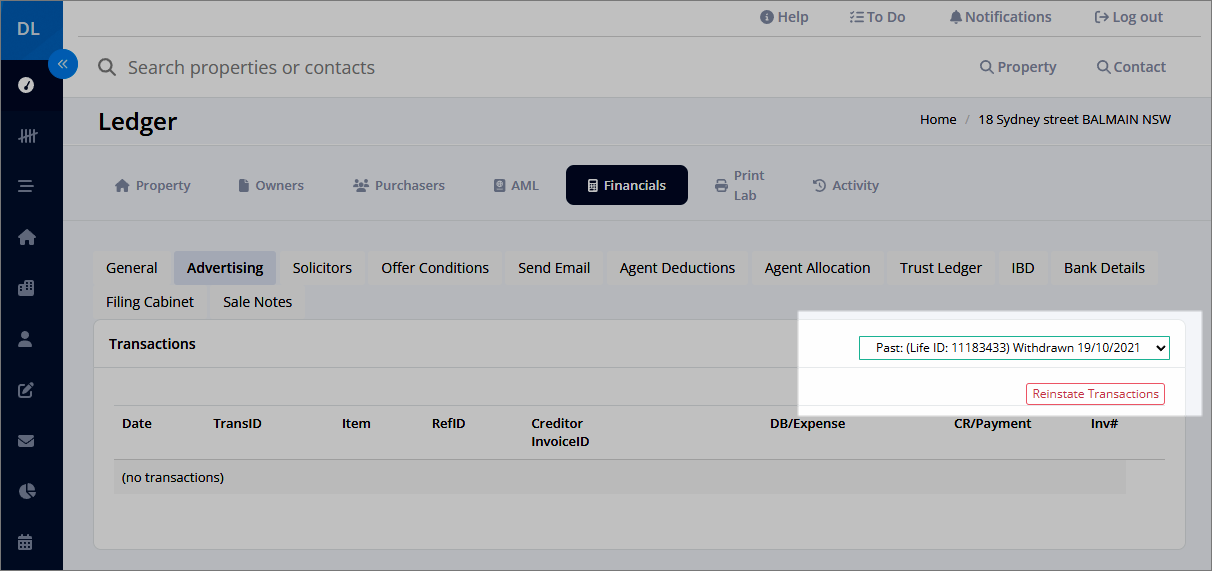Click Reinstate Transactions button
This screenshot has height=571, width=1212.
pyautogui.click(x=1095, y=394)
